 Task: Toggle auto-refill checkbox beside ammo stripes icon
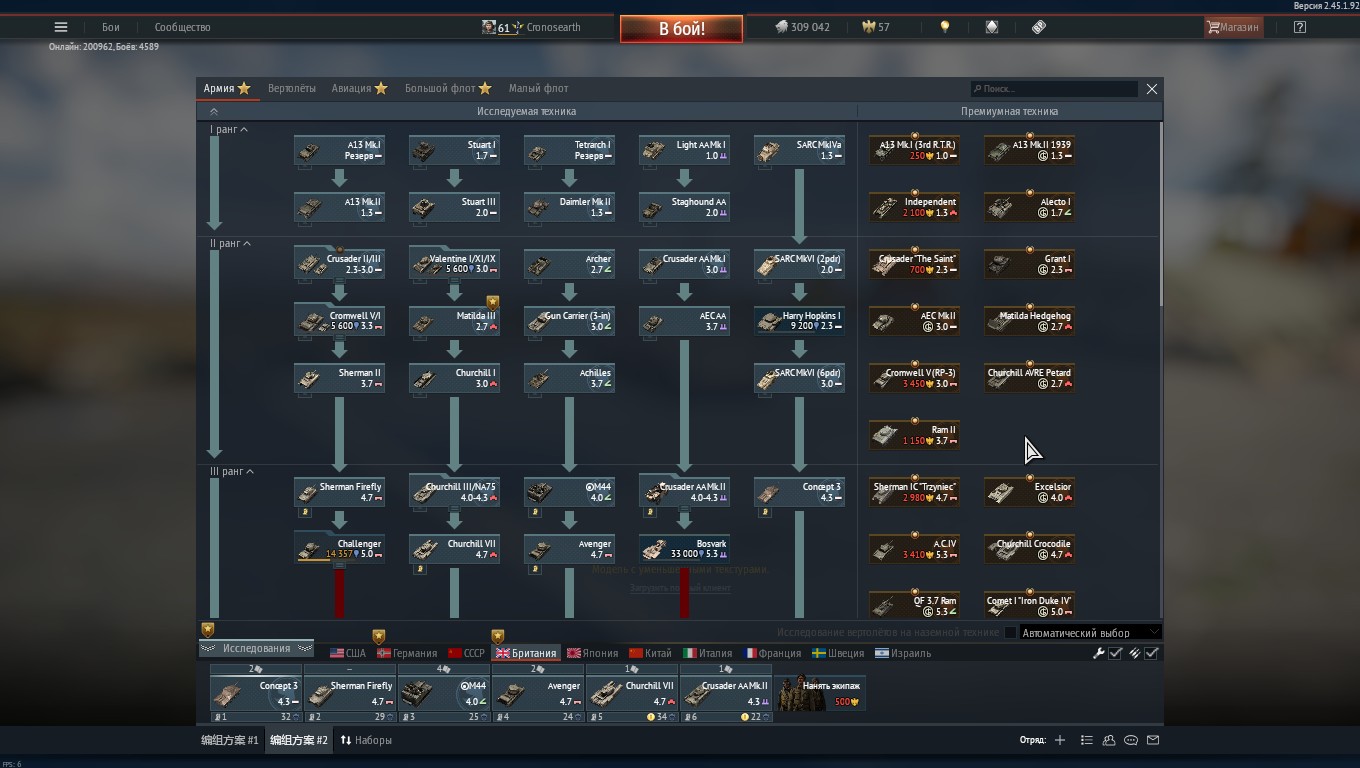1151,653
